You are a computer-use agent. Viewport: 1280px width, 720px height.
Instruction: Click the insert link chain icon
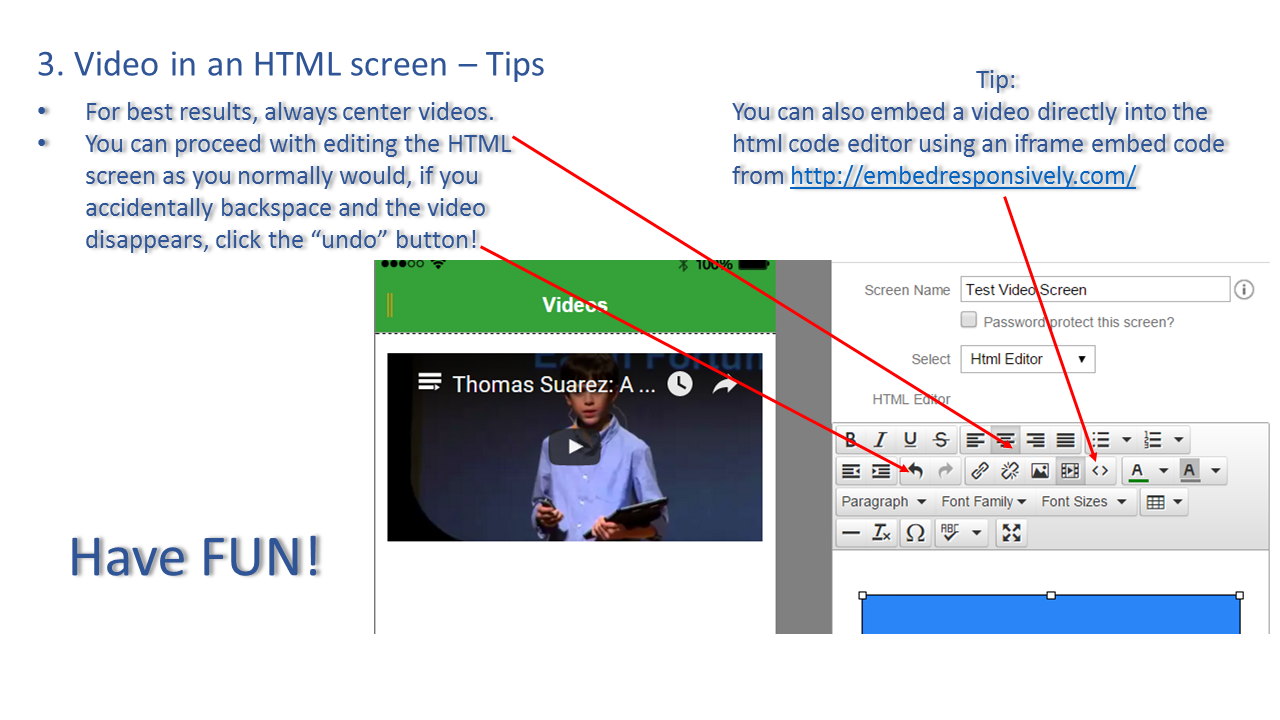(980, 471)
